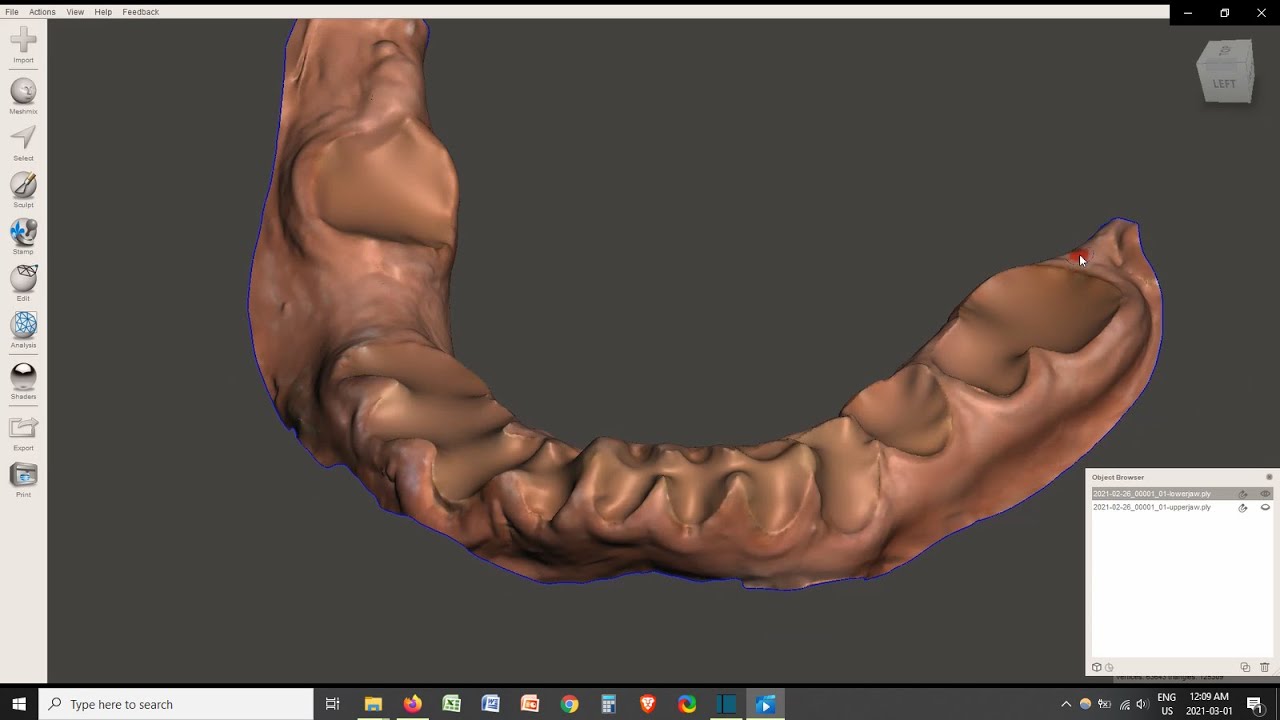Close the Object Browser panel
1280x720 pixels.
click(1269, 477)
